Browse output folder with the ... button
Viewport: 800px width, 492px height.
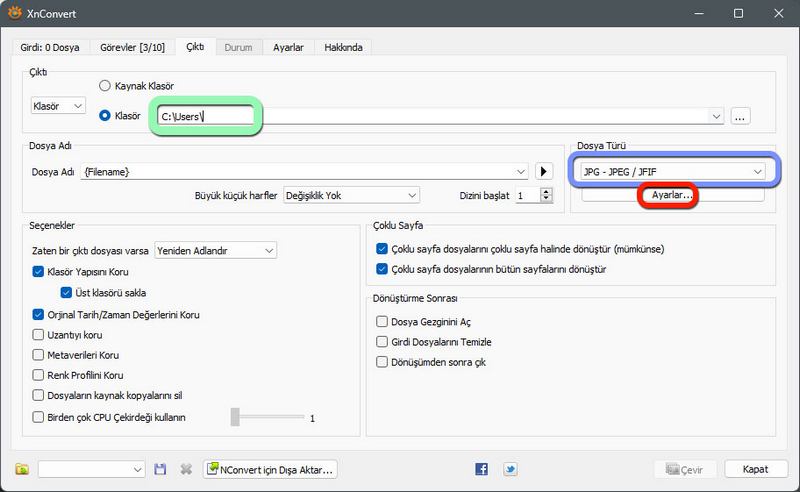coord(740,116)
